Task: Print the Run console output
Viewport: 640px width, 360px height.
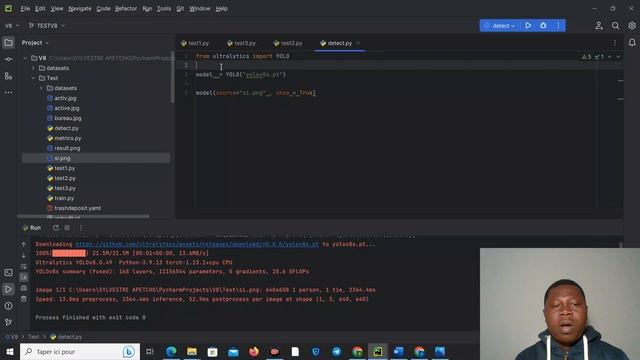Action: point(24,288)
